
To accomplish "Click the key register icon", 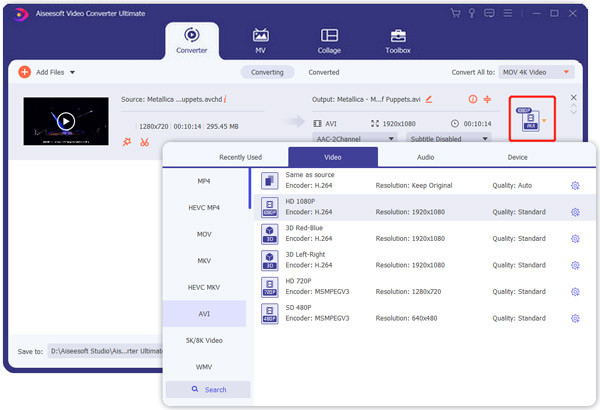I will 472,13.
